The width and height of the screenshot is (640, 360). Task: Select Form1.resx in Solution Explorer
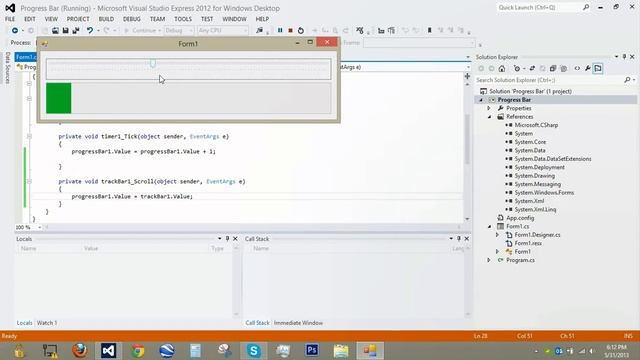tap(528, 243)
